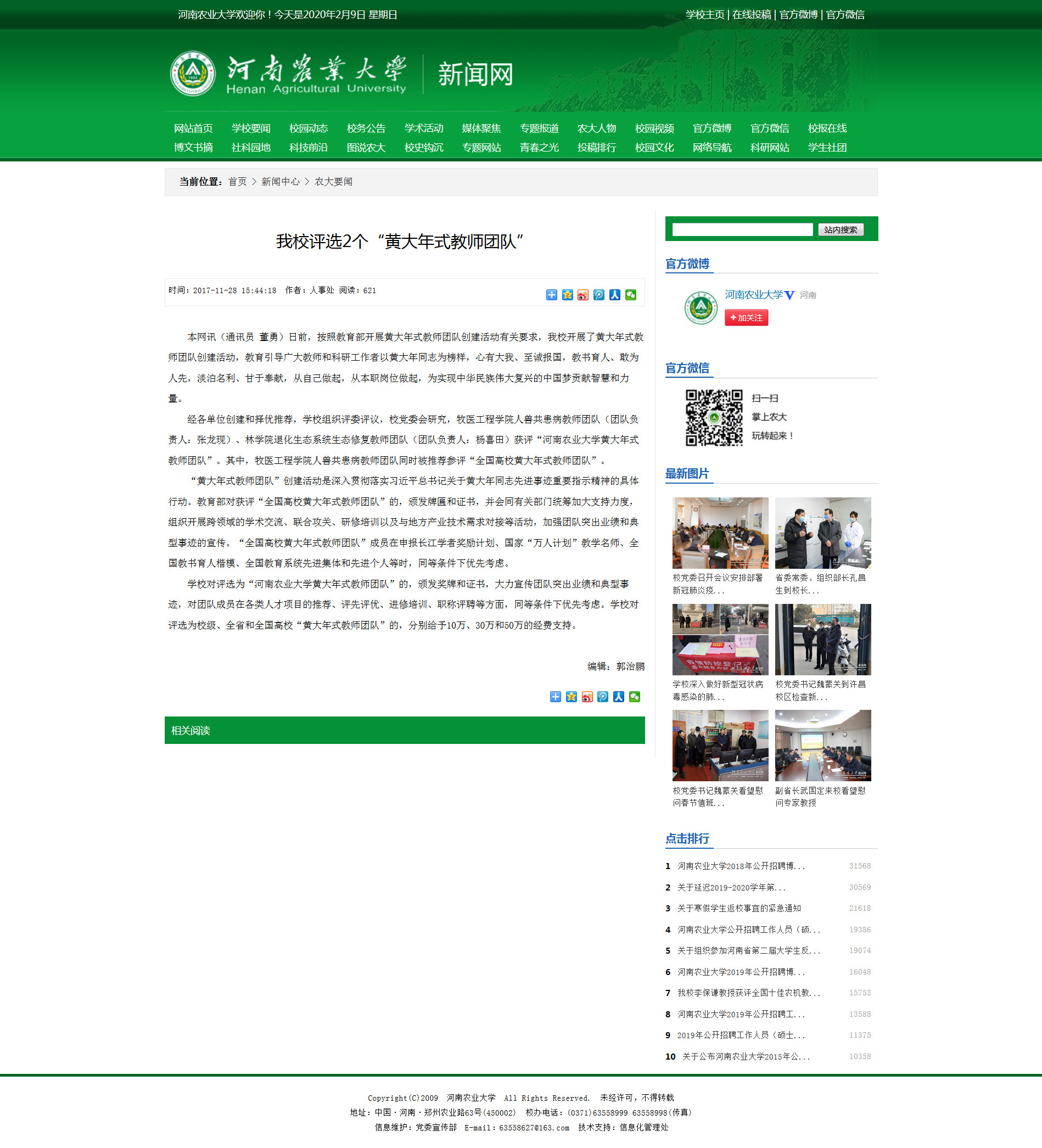Share to QQ Zone beside the read count
Screen dimensions: 1042x1148
(x=567, y=295)
